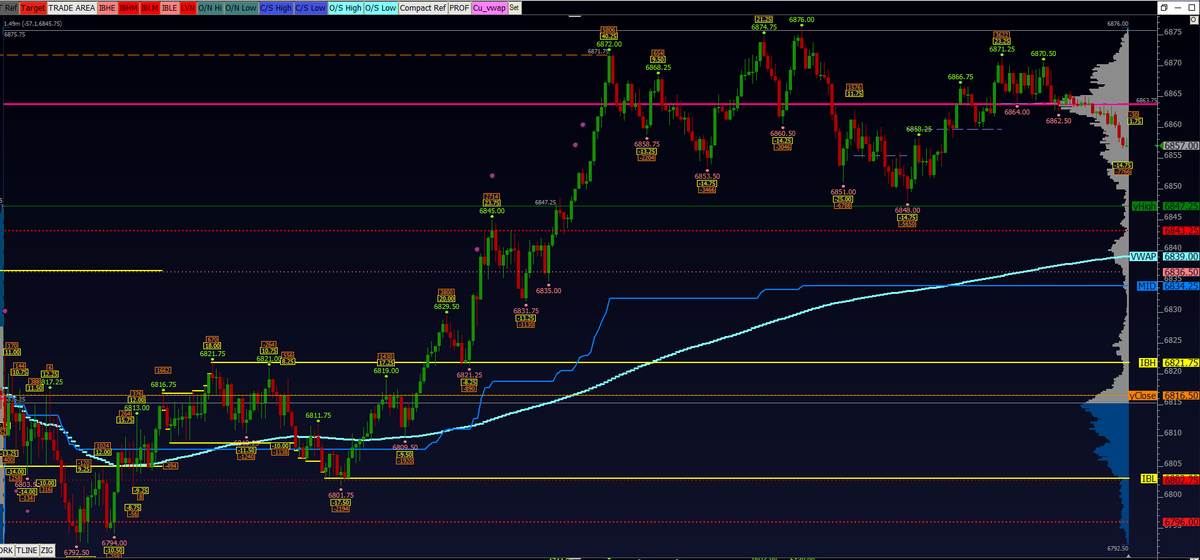Viewport: 1200px width, 560px height.
Task: Click the 6866.75 swing label
Action: (x=961, y=77)
